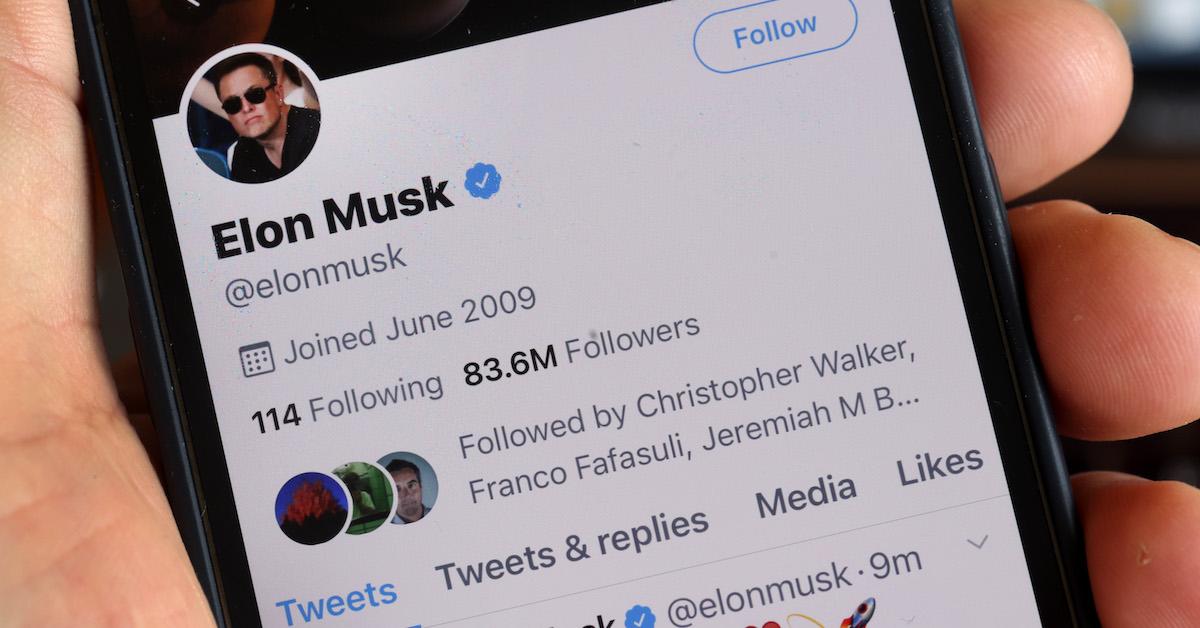Screen dimensions: 1200x628
Task: Tap the verified badge in the latest tweet
Action: pyautogui.click(x=640, y=617)
